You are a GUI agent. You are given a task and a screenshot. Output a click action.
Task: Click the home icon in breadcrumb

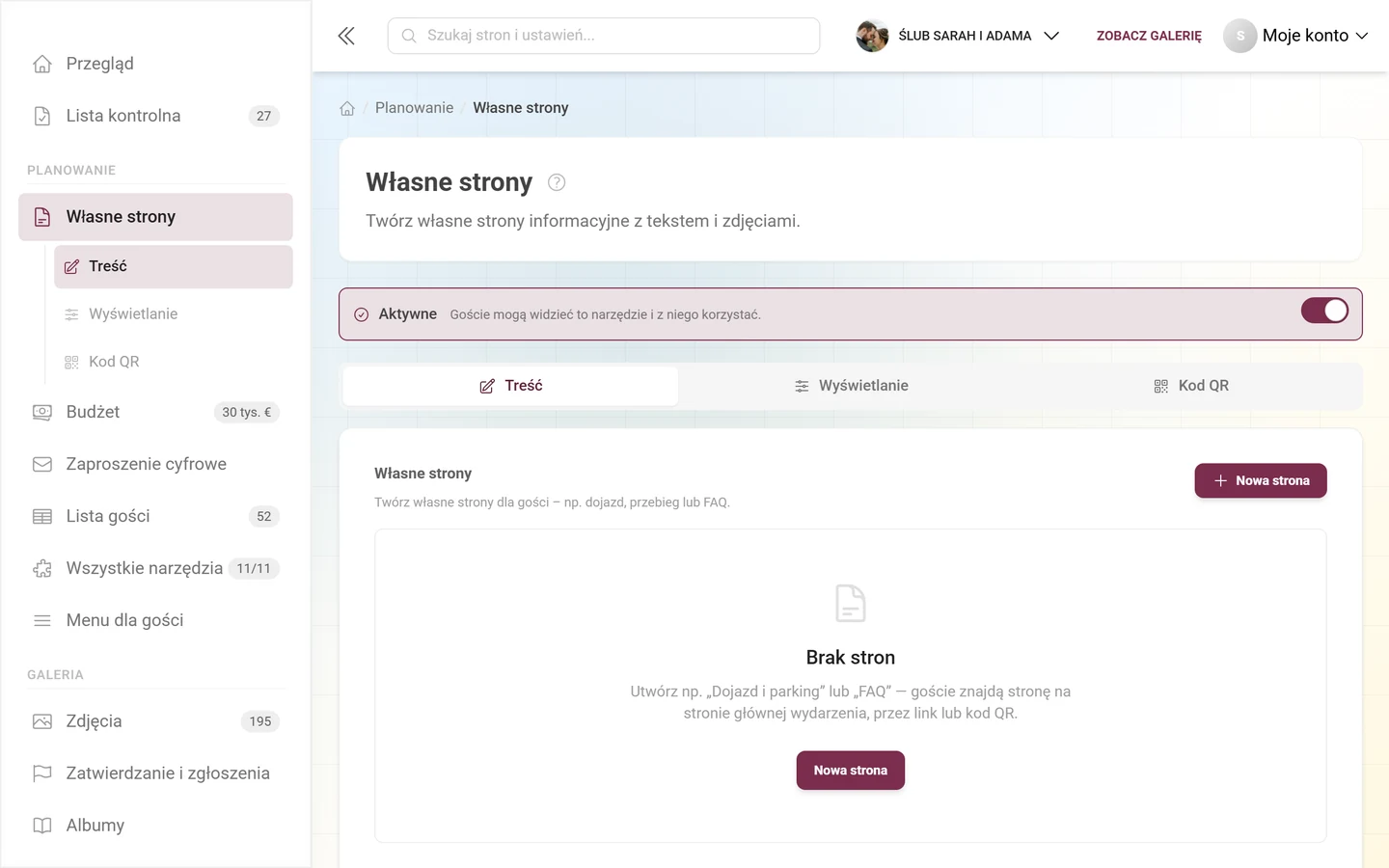[347, 108]
